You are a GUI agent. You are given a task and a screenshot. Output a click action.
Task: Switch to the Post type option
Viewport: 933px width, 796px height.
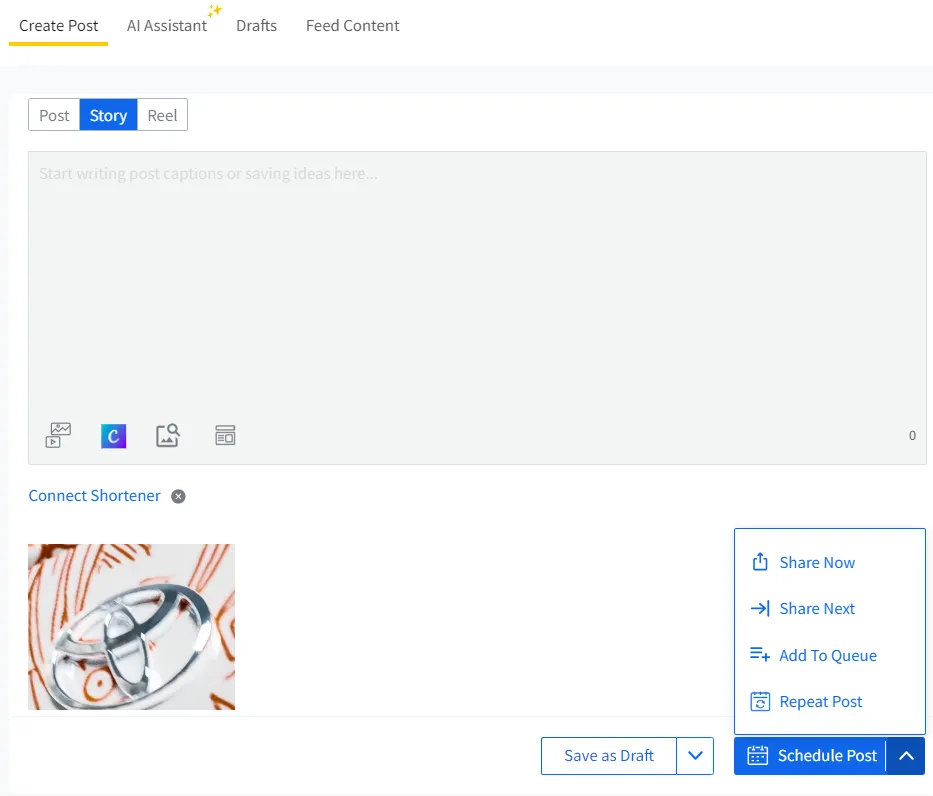(x=54, y=114)
